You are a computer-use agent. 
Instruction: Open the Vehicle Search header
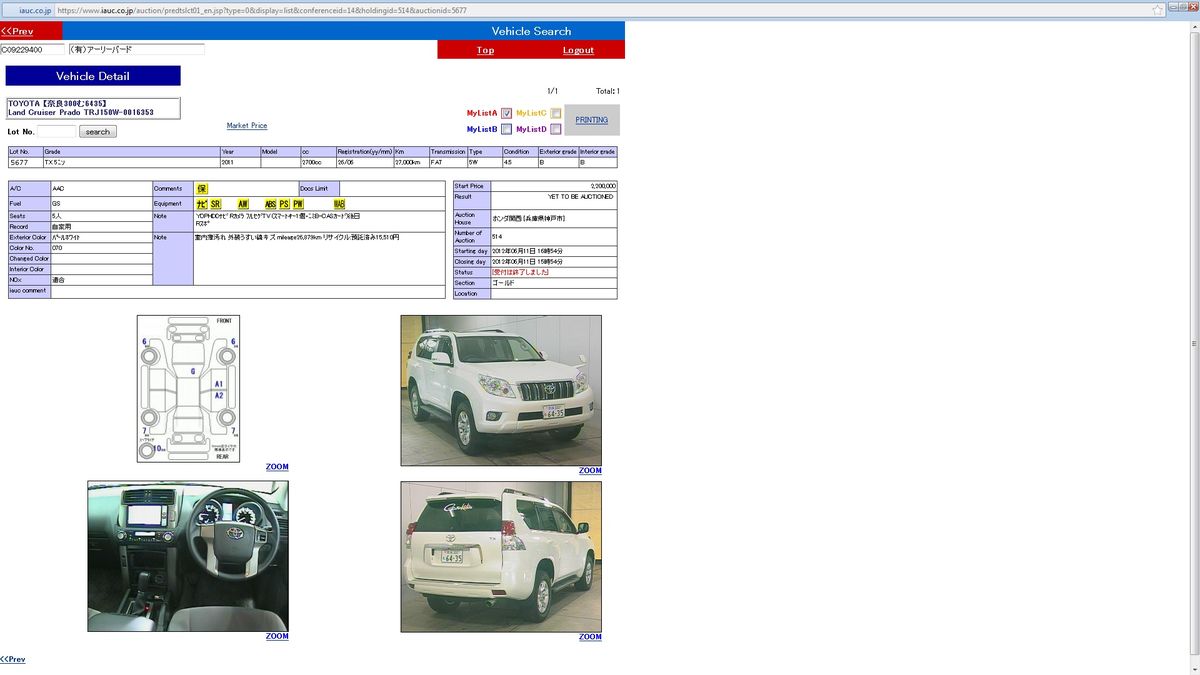click(531, 31)
